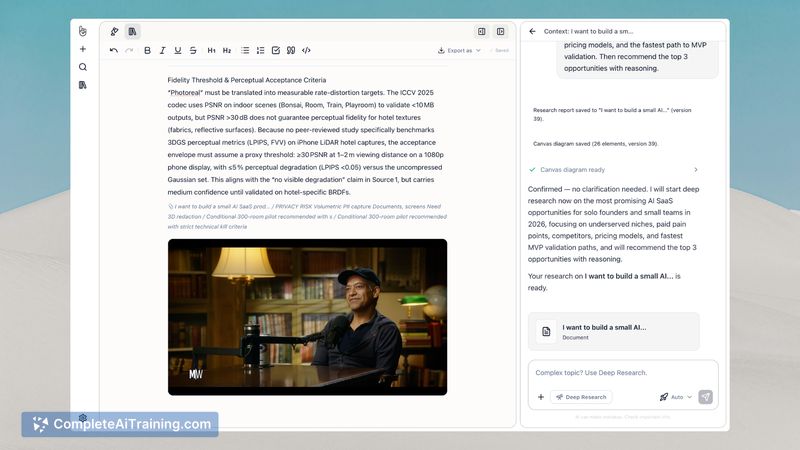Click the source citation link under paragraph

(307, 216)
